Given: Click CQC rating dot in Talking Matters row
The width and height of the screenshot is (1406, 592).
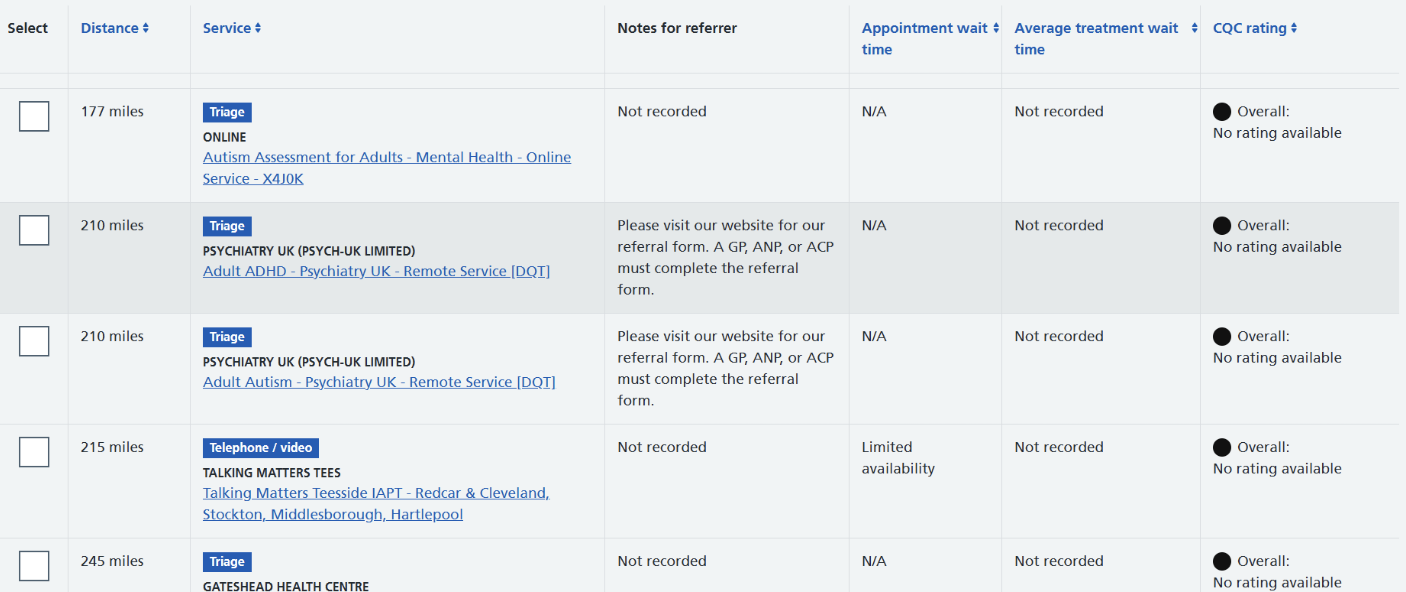Looking at the screenshot, I should tap(1222, 448).
